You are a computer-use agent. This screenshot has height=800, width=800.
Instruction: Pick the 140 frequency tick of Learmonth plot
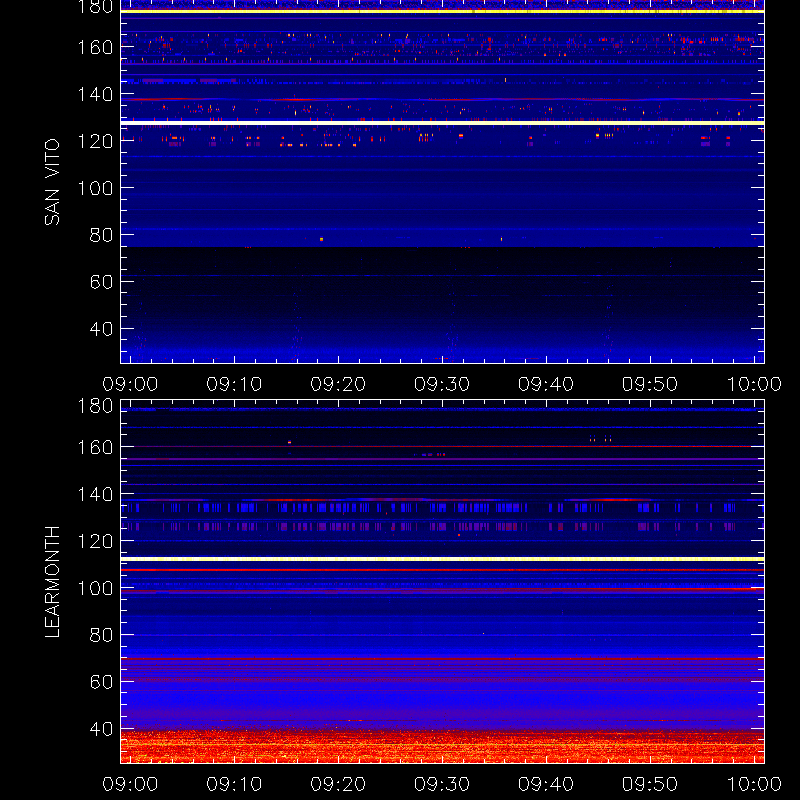tap(95, 494)
